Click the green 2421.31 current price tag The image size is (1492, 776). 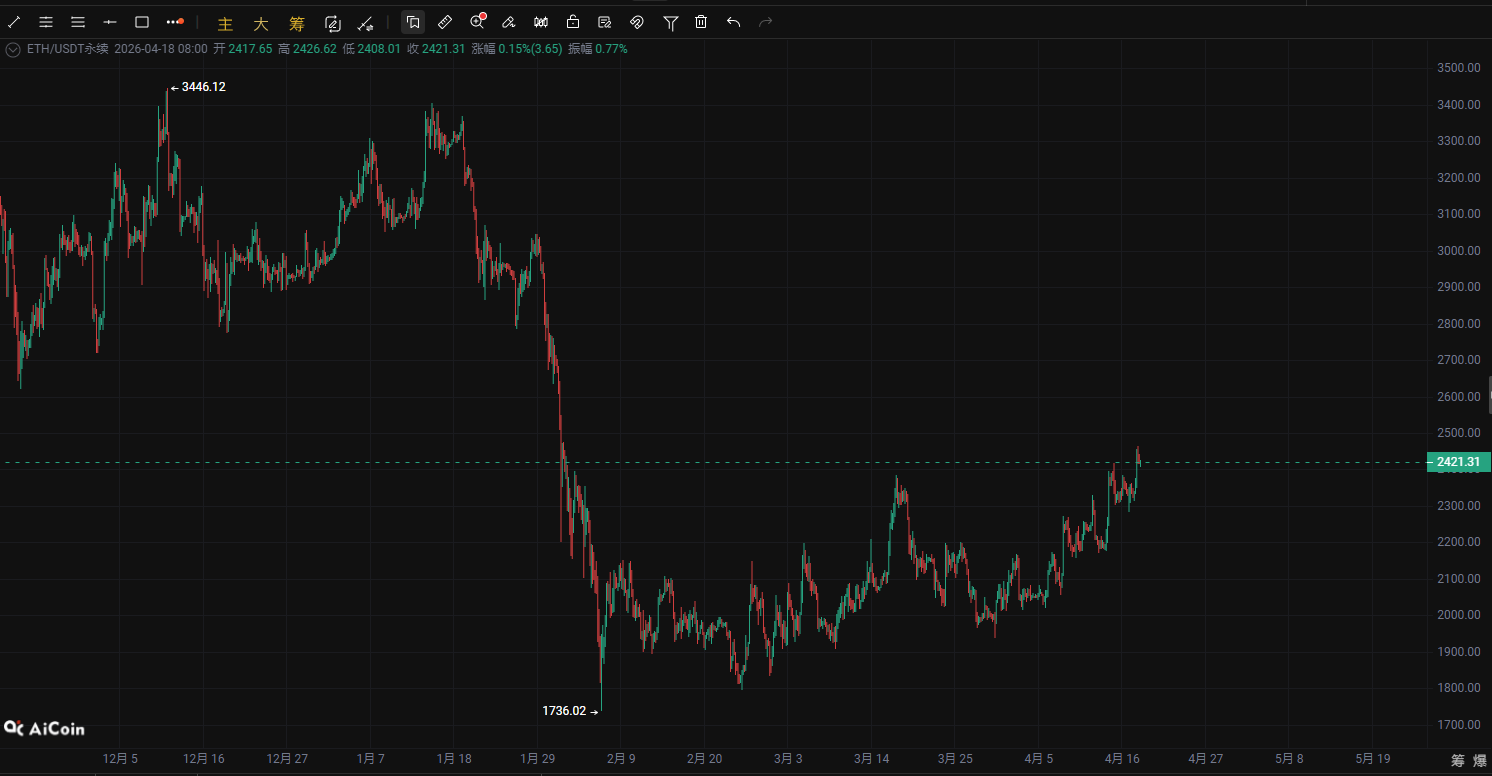tap(1457, 462)
